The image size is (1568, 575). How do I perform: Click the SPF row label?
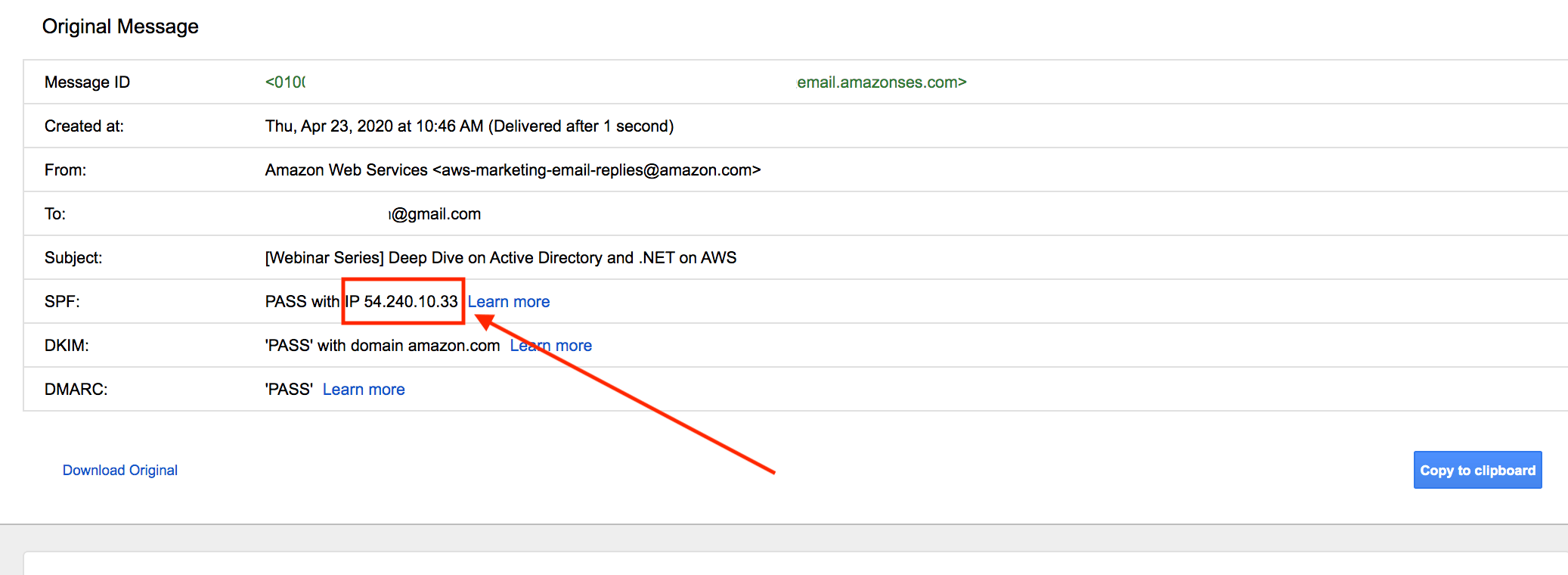62,302
